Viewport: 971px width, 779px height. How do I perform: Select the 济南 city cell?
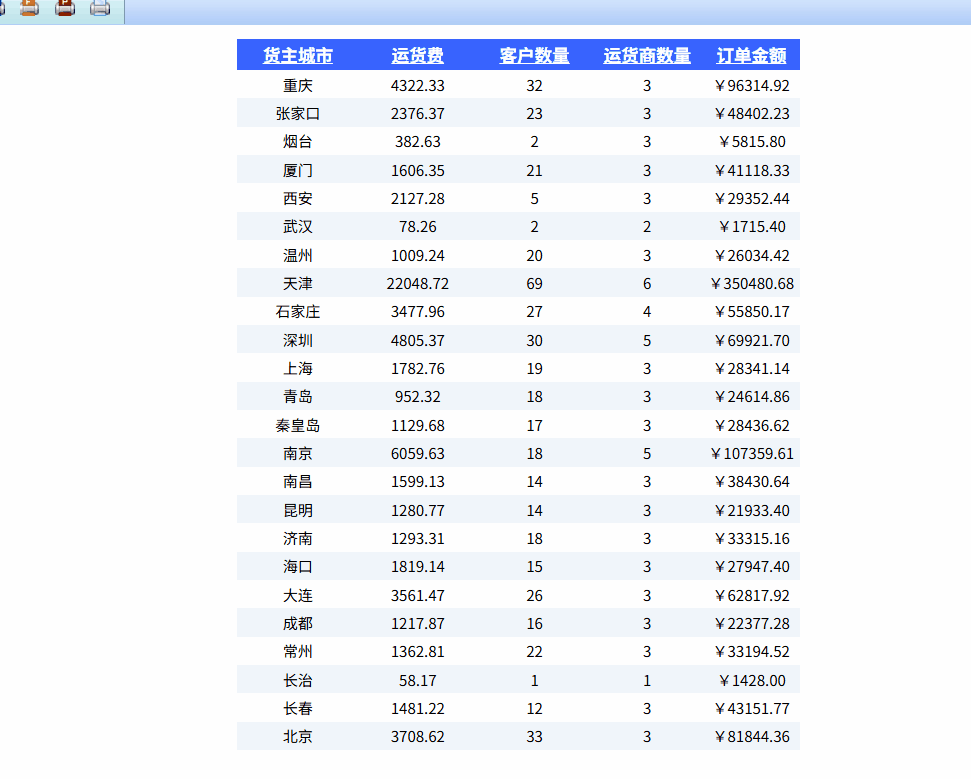[298, 539]
